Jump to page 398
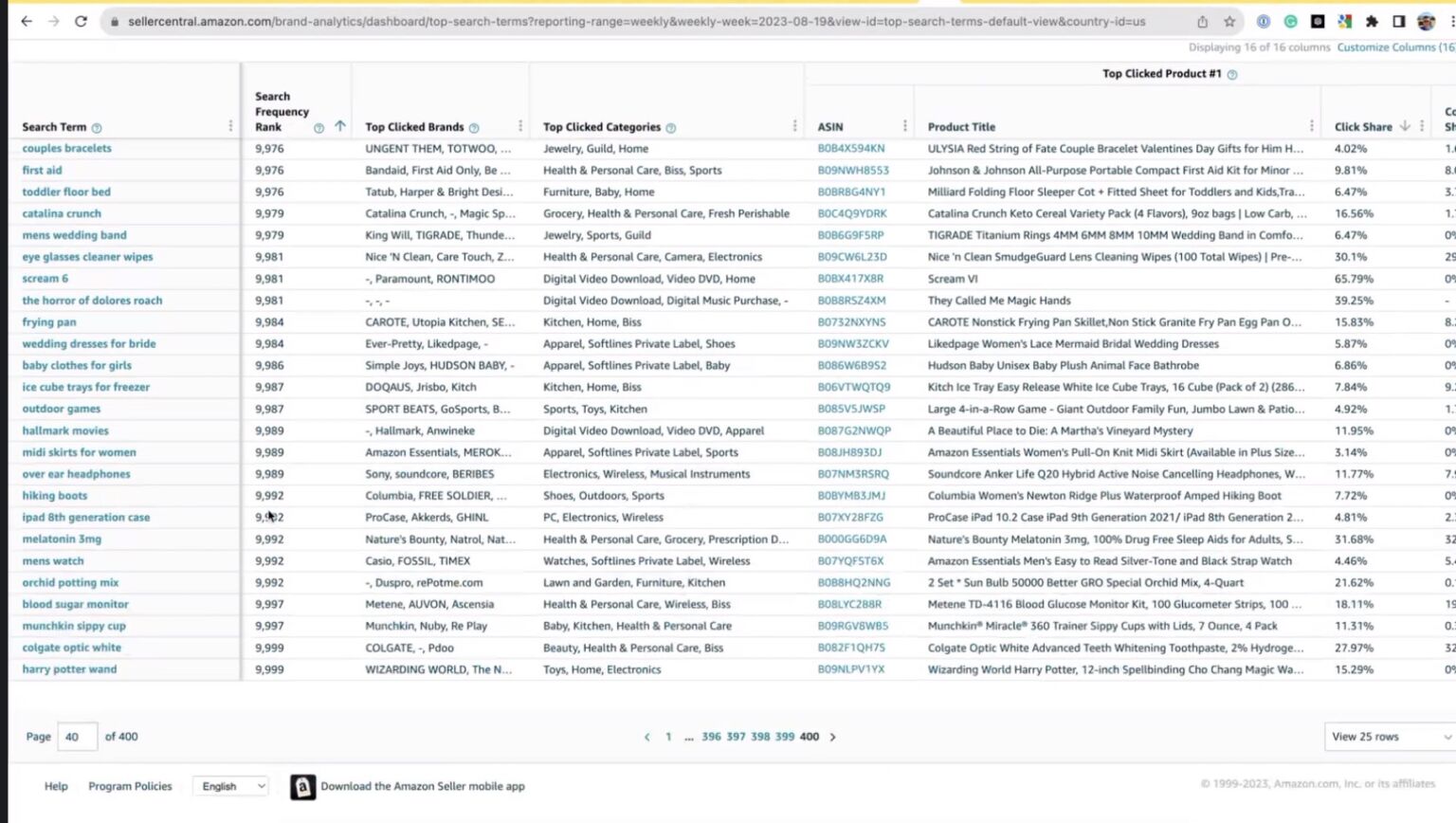This screenshot has width=1456, height=823. (760, 737)
